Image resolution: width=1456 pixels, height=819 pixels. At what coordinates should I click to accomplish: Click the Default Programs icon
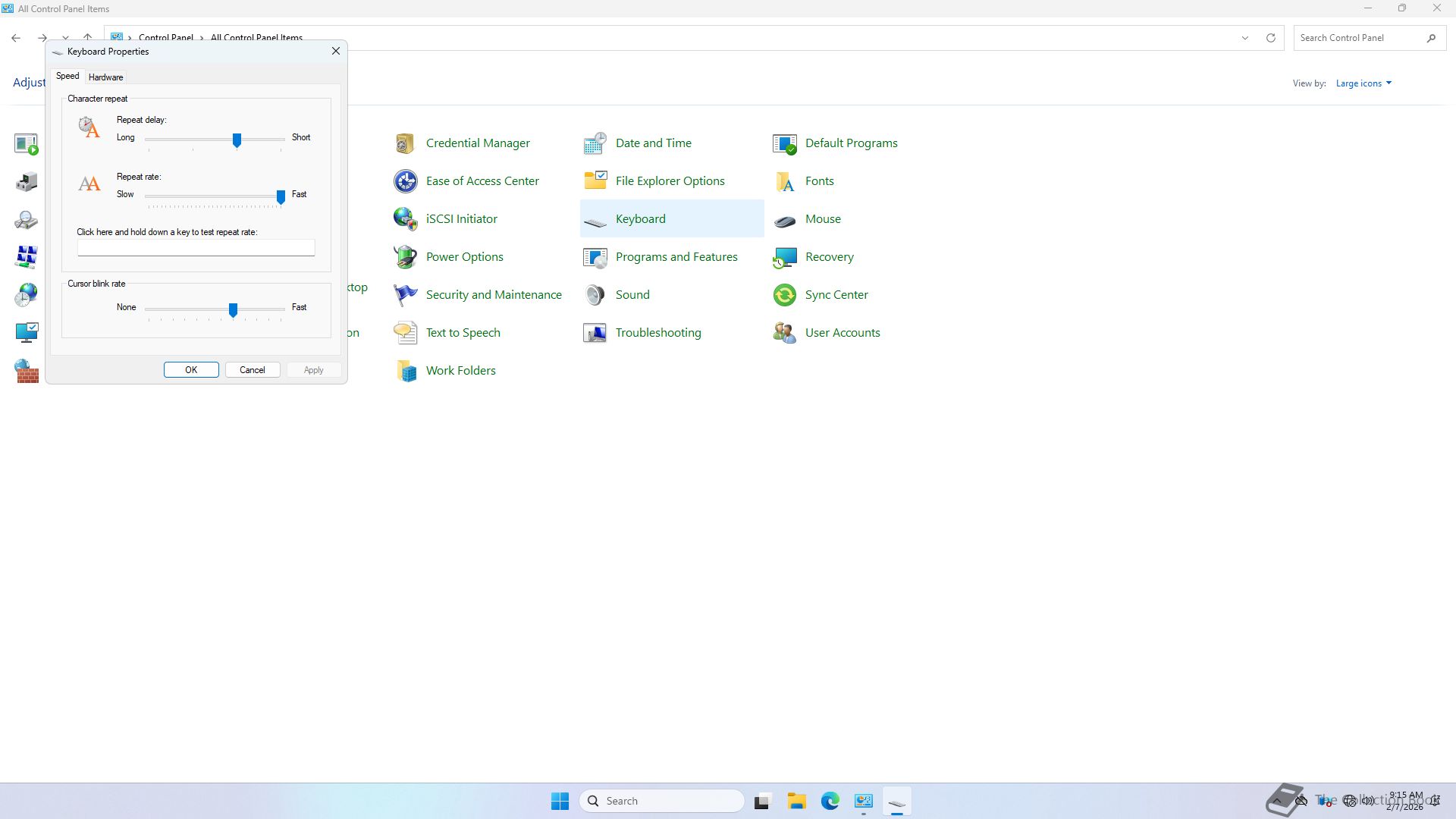point(784,143)
